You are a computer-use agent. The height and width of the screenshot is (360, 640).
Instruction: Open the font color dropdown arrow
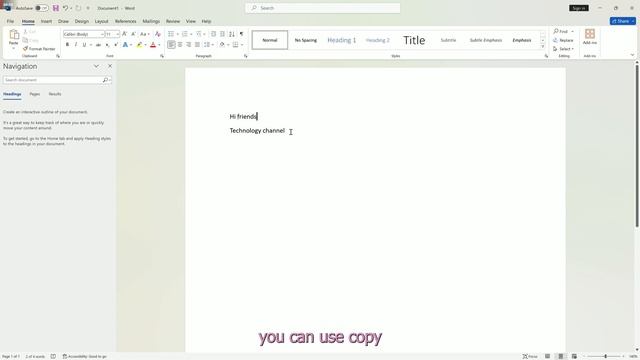pyautogui.click(x=159, y=45)
